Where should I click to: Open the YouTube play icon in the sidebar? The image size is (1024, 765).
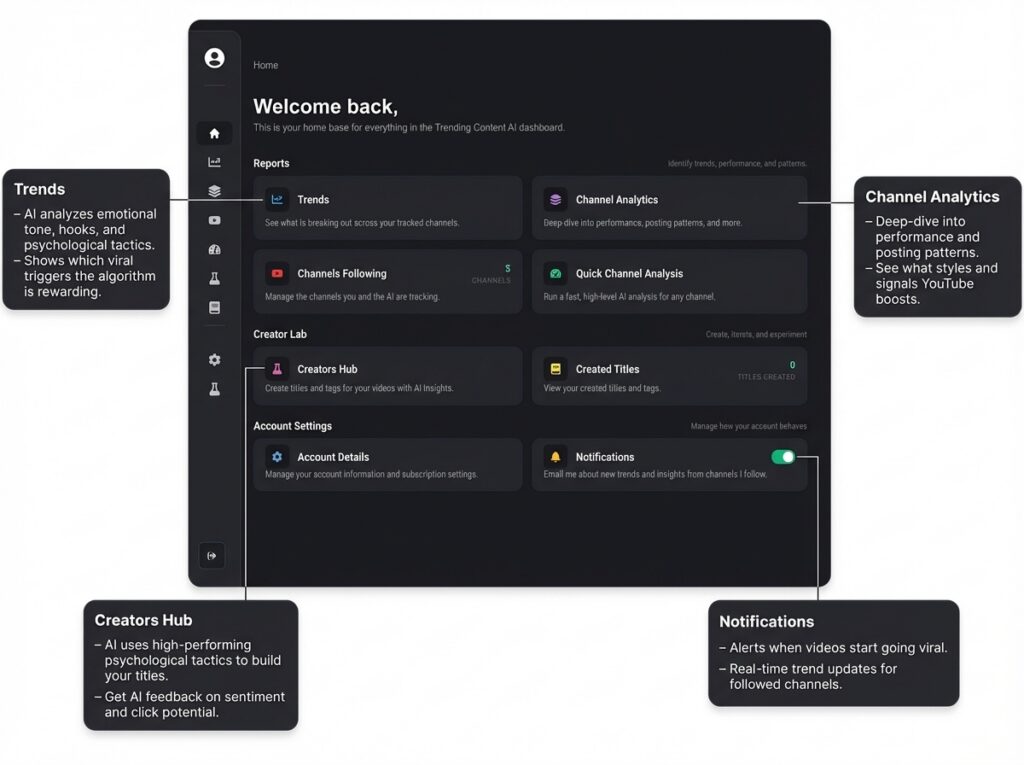coord(214,220)
